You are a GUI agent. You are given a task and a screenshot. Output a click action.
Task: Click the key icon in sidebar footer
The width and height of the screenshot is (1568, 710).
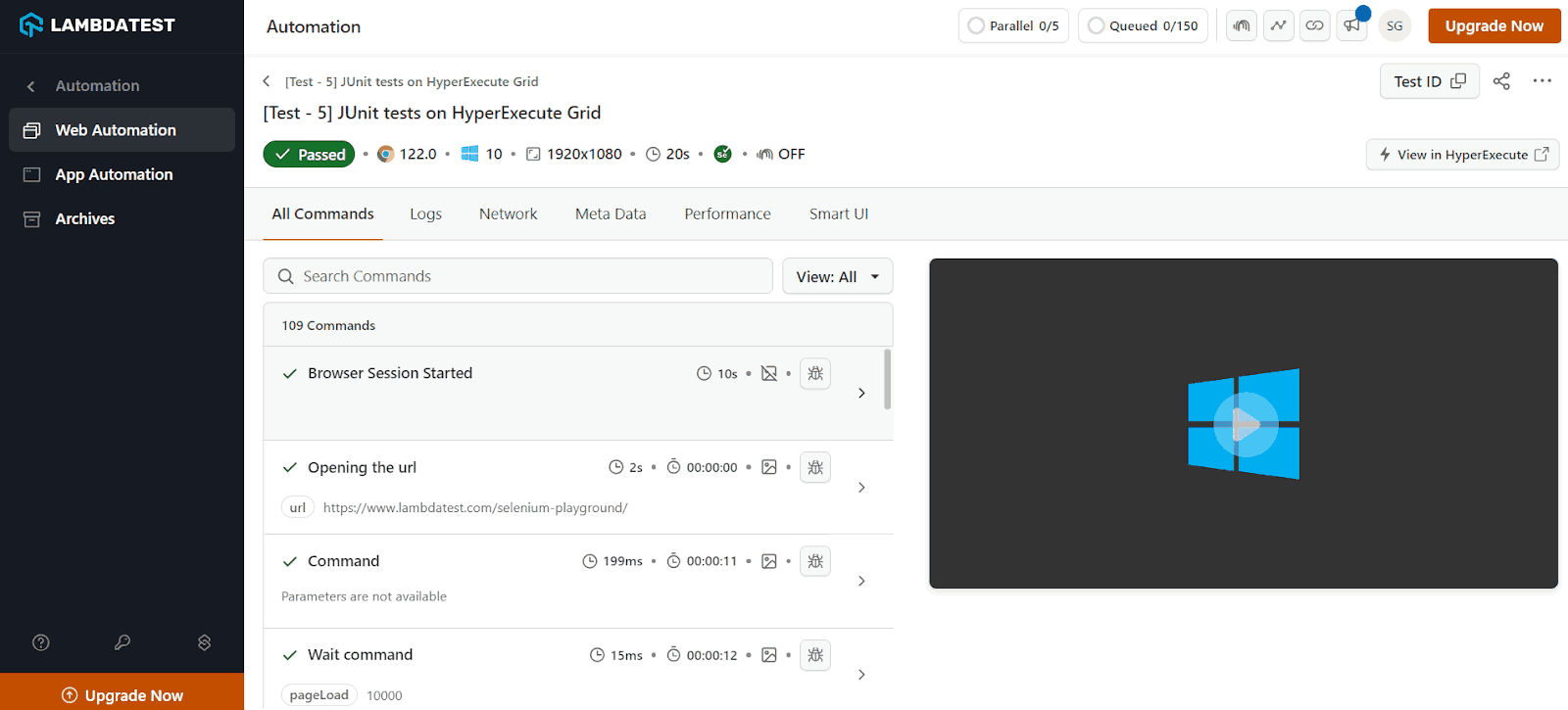tap(122, 642)
